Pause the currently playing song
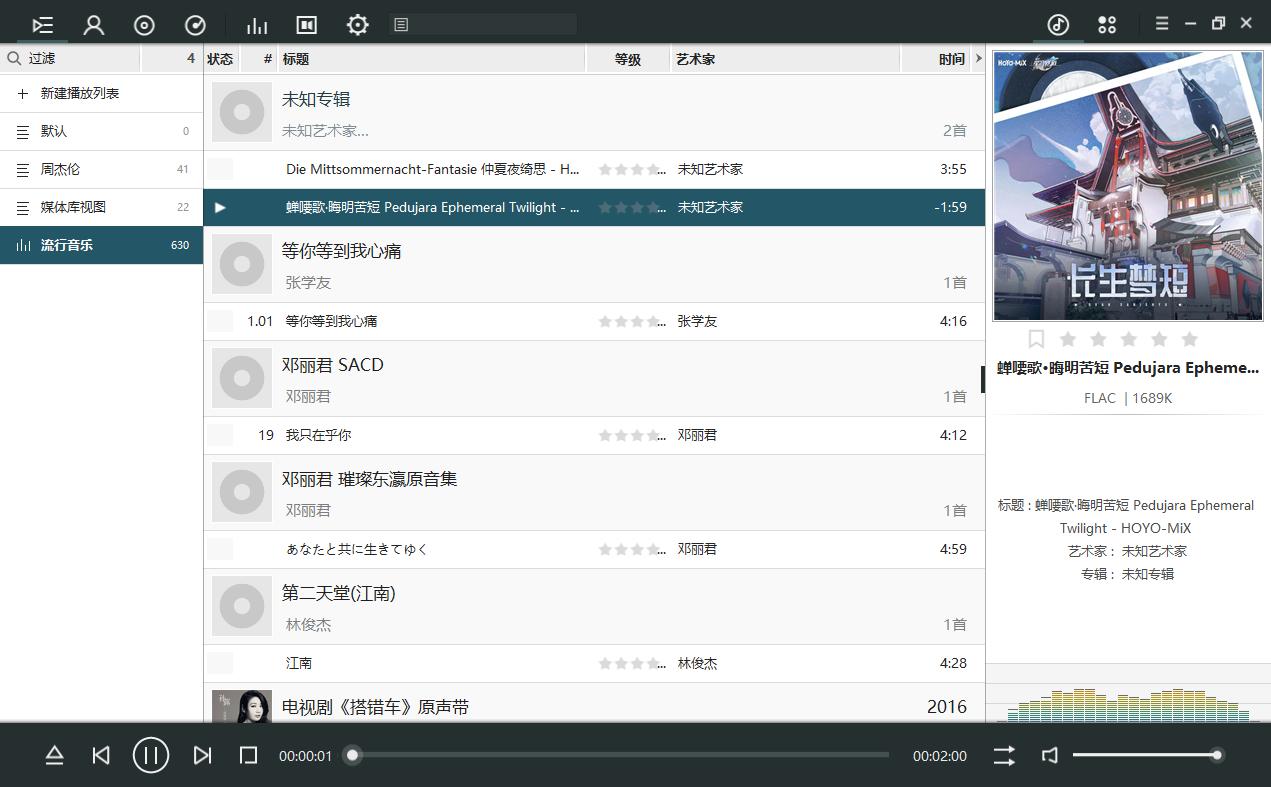1271x787 pixels. click(x=151, y=755)
